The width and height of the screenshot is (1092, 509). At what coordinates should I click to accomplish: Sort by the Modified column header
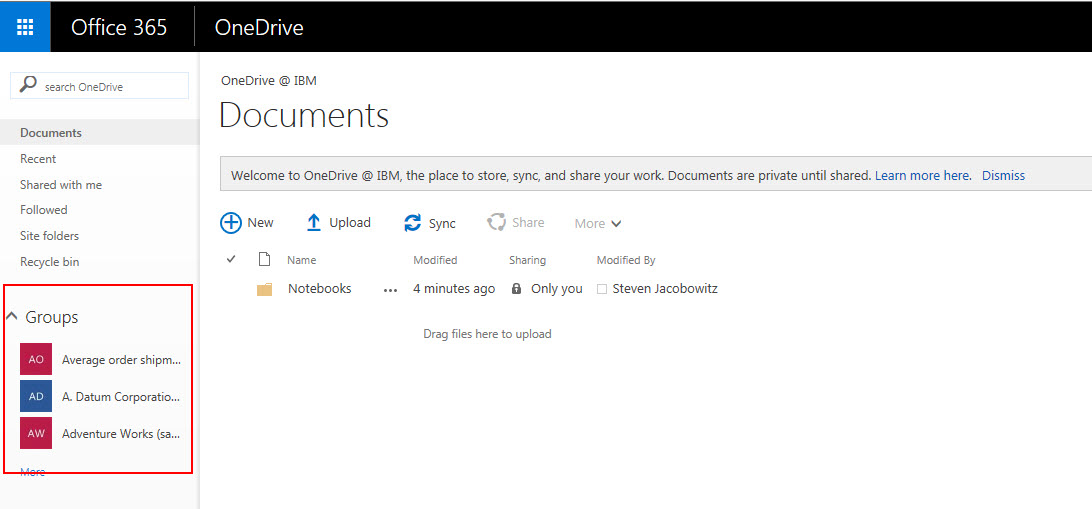[x=435, y=260]
